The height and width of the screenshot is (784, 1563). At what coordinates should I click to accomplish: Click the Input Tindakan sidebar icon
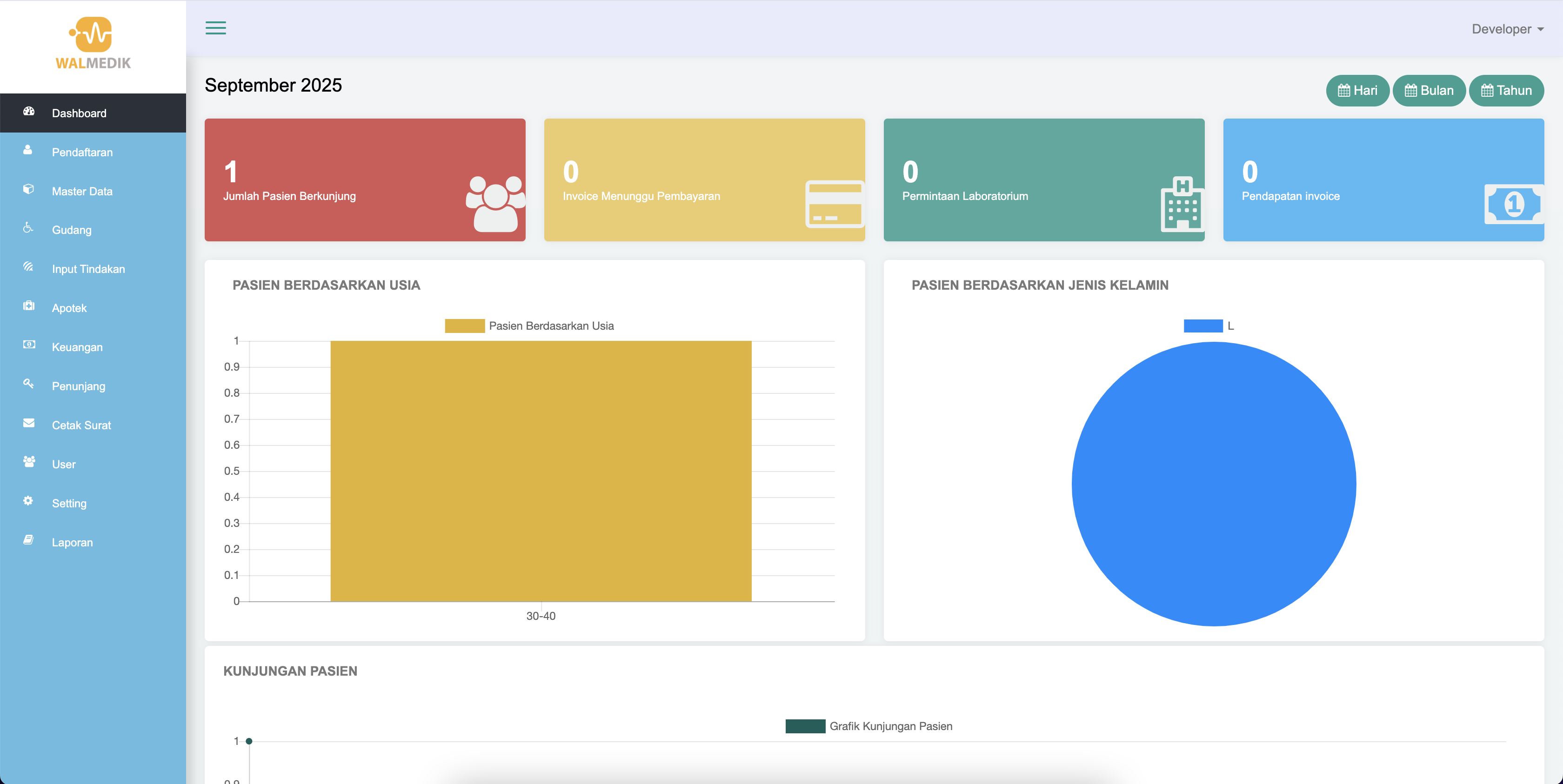click(x=28, y=266)
